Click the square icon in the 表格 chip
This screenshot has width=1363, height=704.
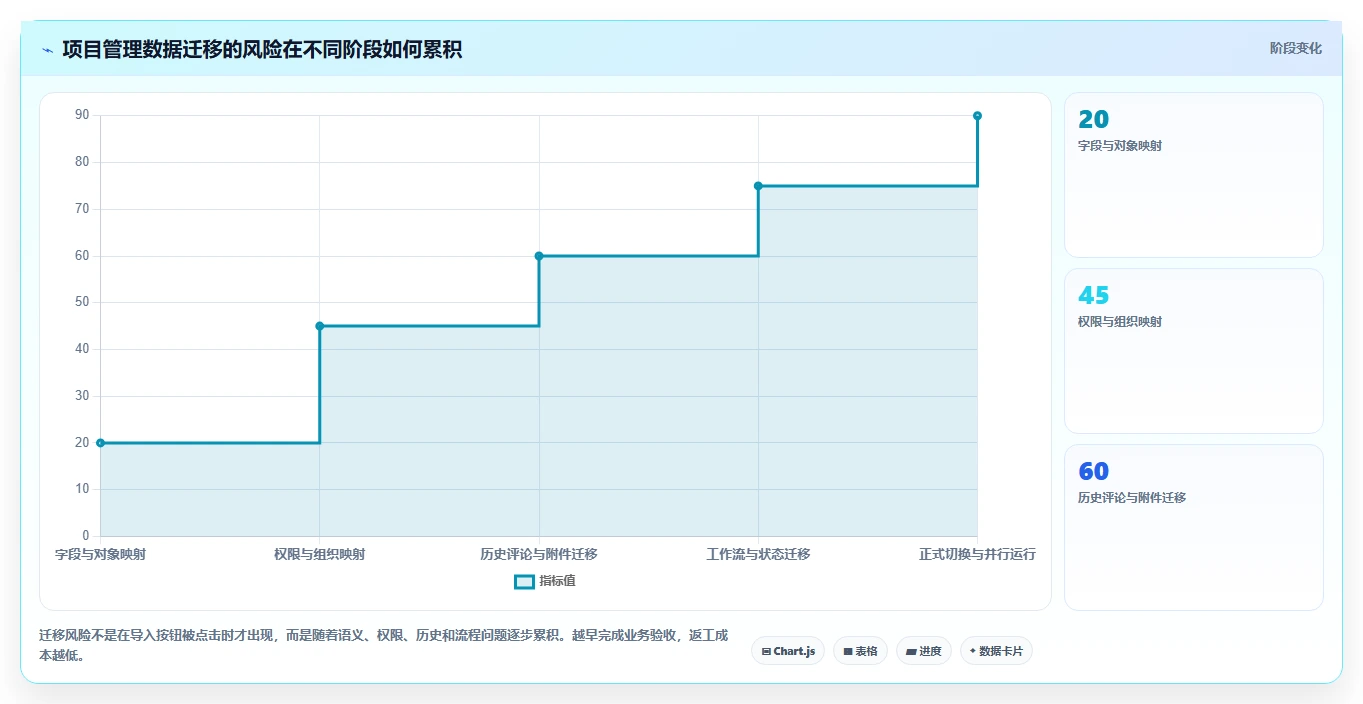[x=848, y=651]
